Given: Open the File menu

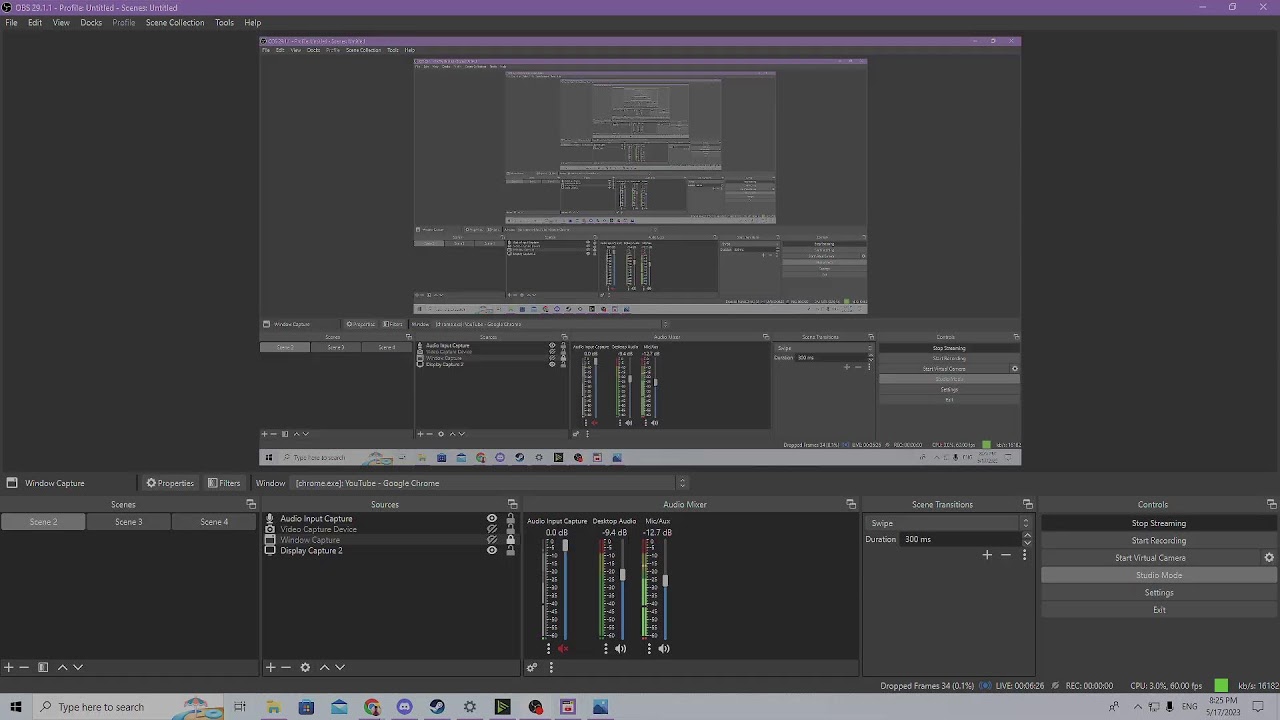Looking at the screenshot, I should 11,22.
